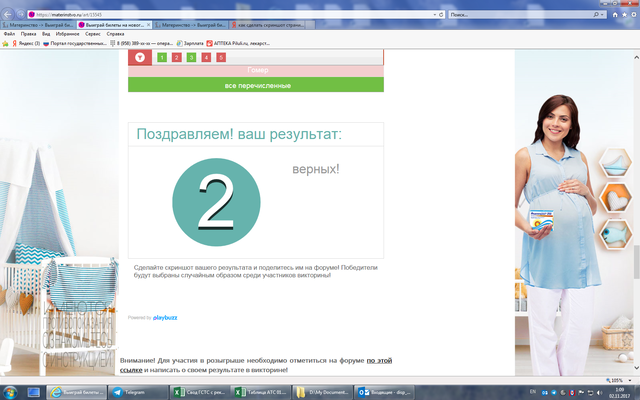The width and height of the screenshot is (640, 400).
Task: Open the по этой ссылке forum link
Action: (x=380, y=360)
